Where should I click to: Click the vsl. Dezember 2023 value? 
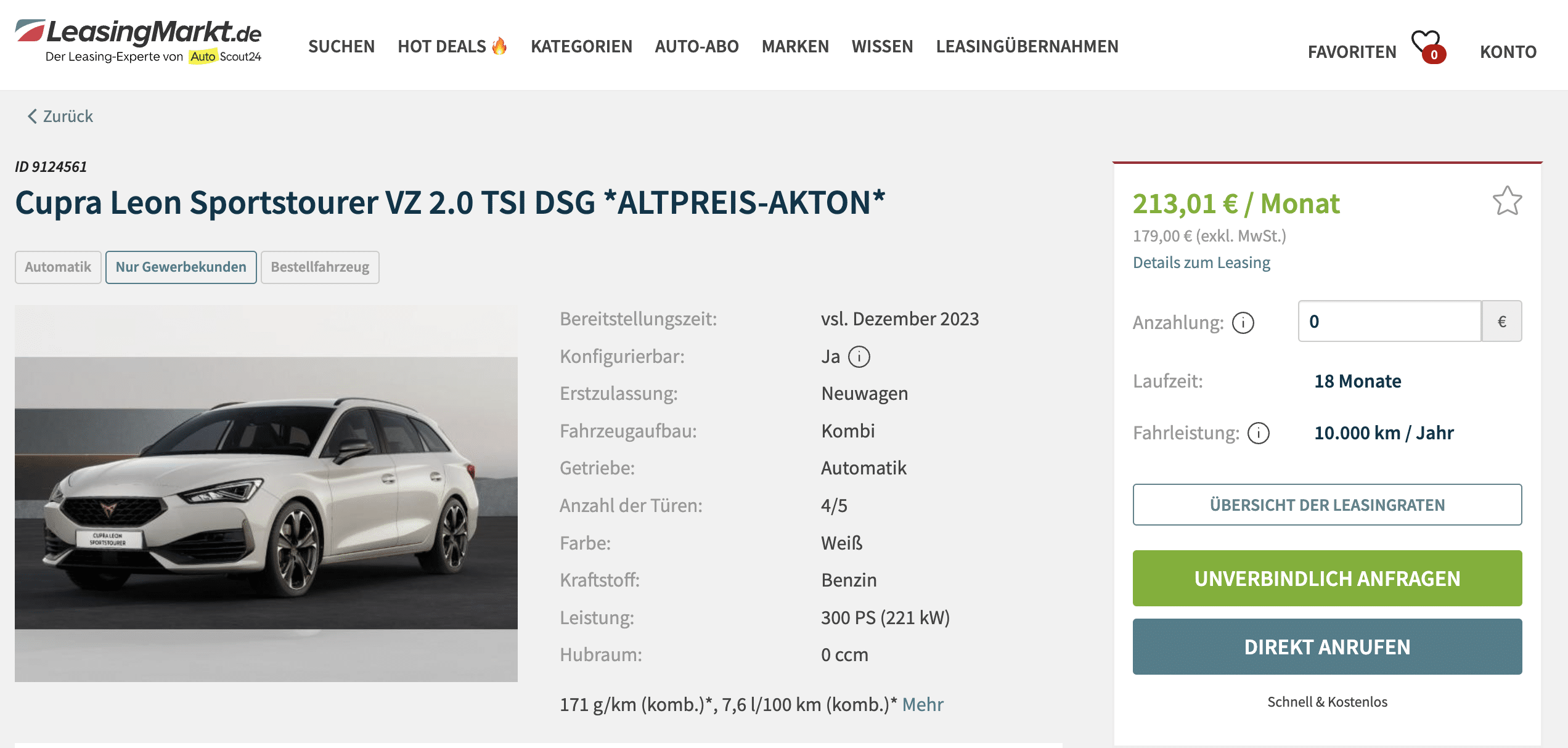point(900,319)
